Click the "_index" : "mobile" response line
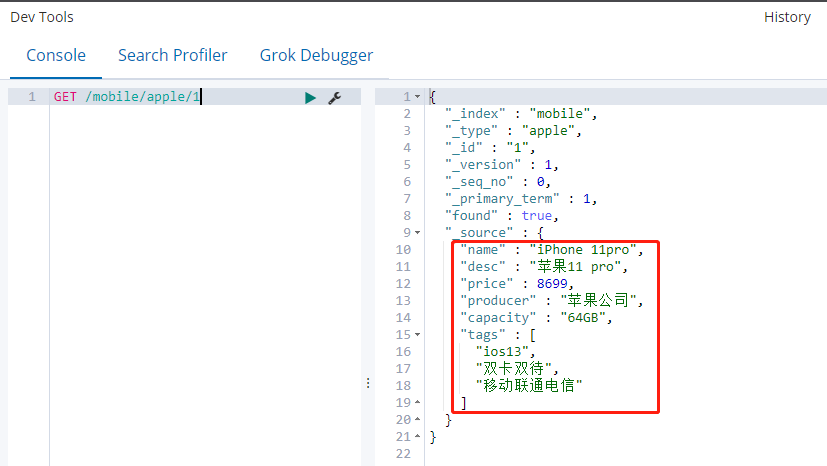The width and height of the screenshot is (827, 466). click(521, 114)
